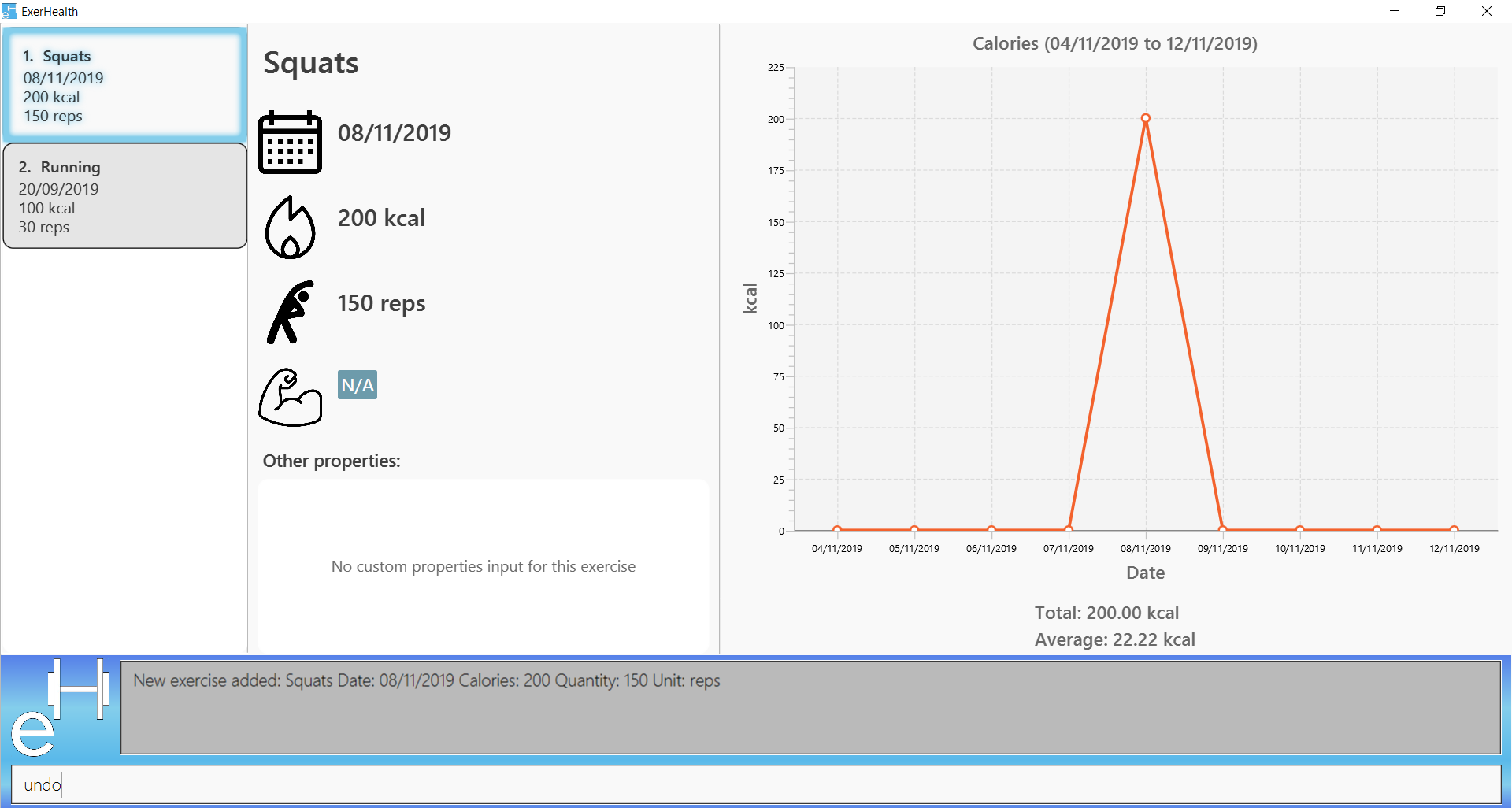Minimize the ExerHealth window
The height and width of the screenshot is (808, 1512).
coord(1395,11)
